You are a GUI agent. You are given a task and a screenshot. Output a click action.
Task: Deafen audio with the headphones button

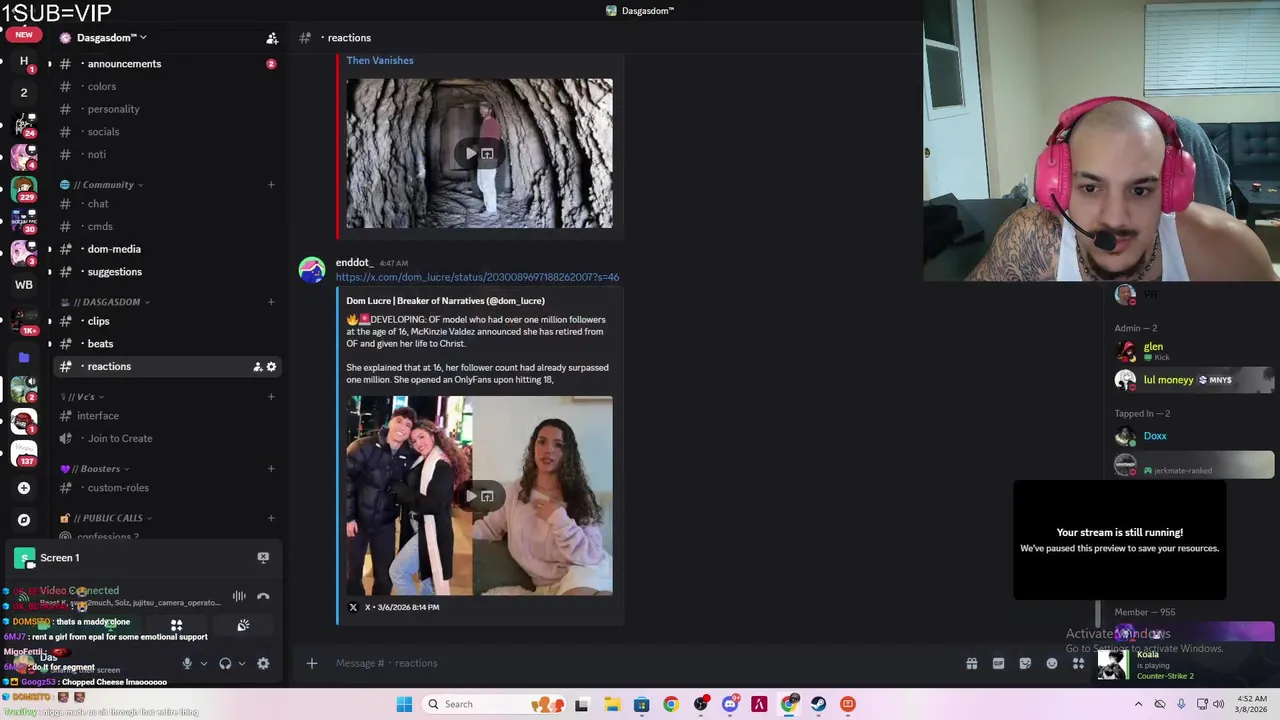225,663
